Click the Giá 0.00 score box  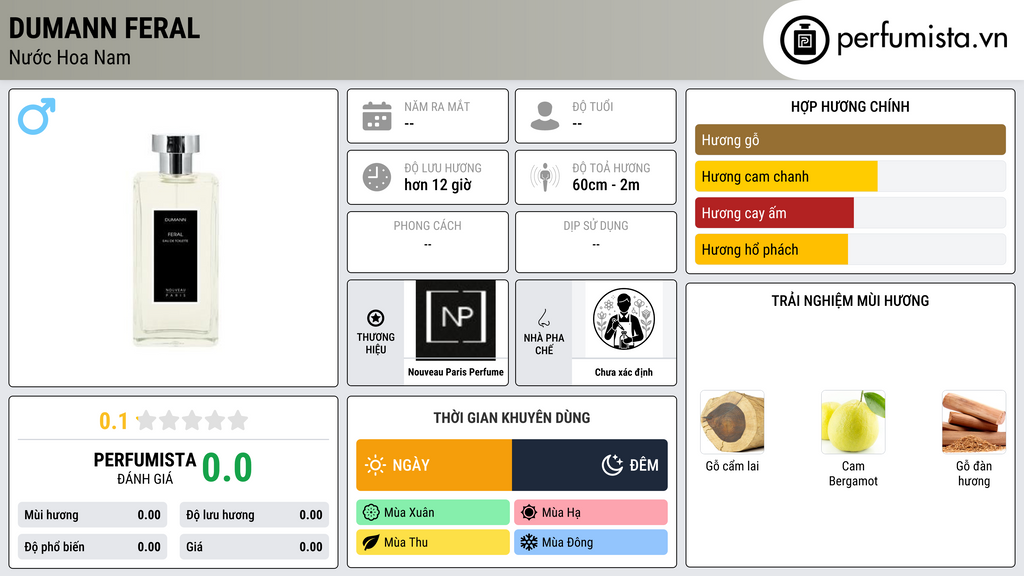coord(254,547)
